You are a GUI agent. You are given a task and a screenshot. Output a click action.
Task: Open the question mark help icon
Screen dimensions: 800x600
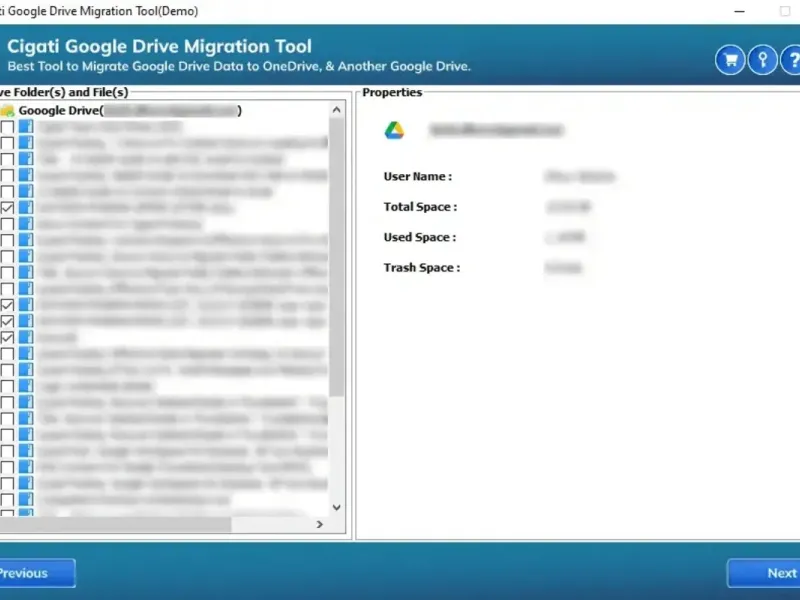(x=791, y=60)
